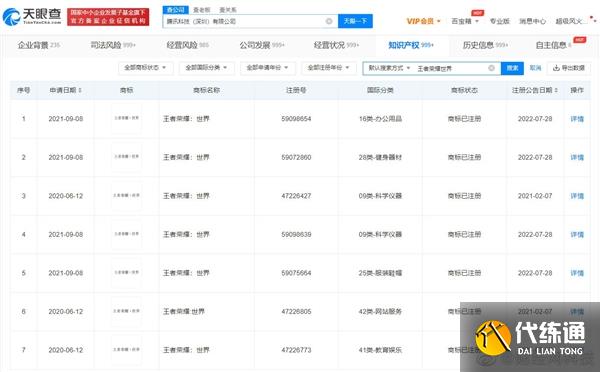The height and width of the screenshot is (372, 600).
Task: Open trademark image in row 2 (59072860)
Action: click(x=126, y=157)
